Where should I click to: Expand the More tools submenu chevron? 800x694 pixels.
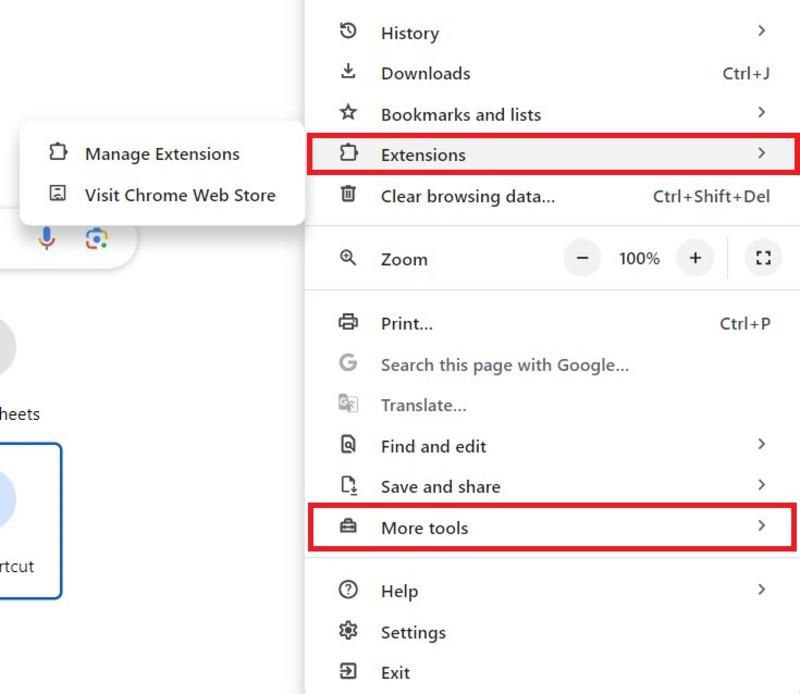tap(761, 525)
